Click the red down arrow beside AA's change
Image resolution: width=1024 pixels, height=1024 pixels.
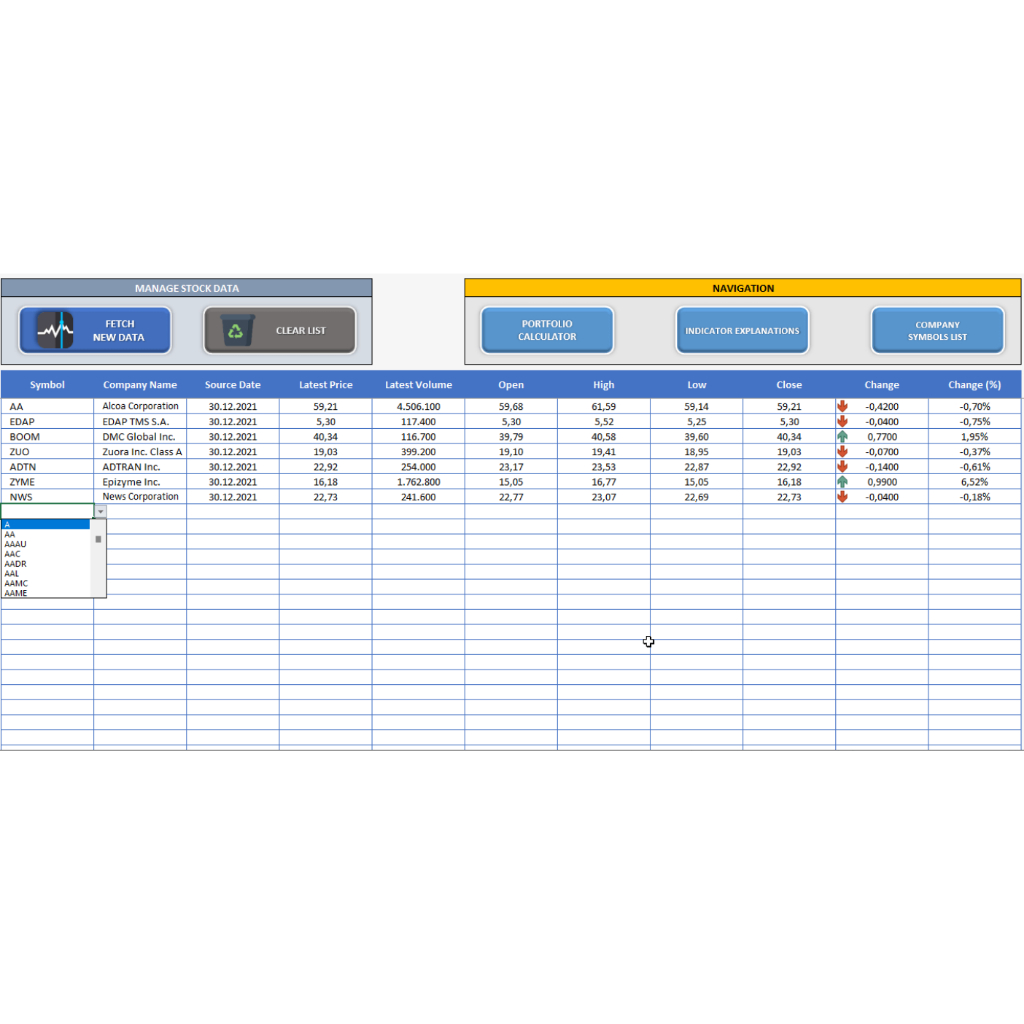click(x=841, y=406)
